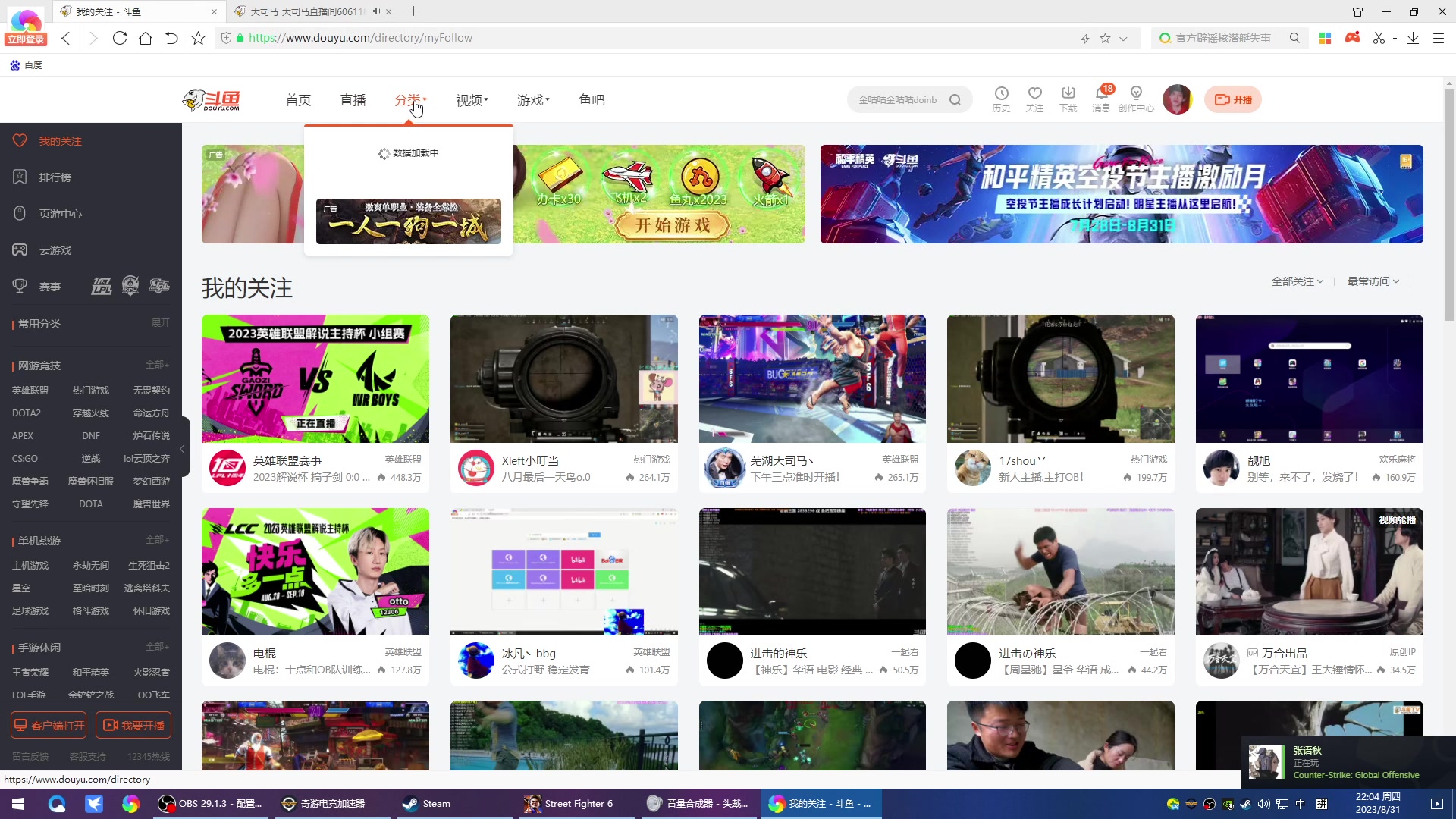Viewport: 1456px width, 819px height.
Task: Click the page vertical scrollbar
Action: (x=1449, y=205)
